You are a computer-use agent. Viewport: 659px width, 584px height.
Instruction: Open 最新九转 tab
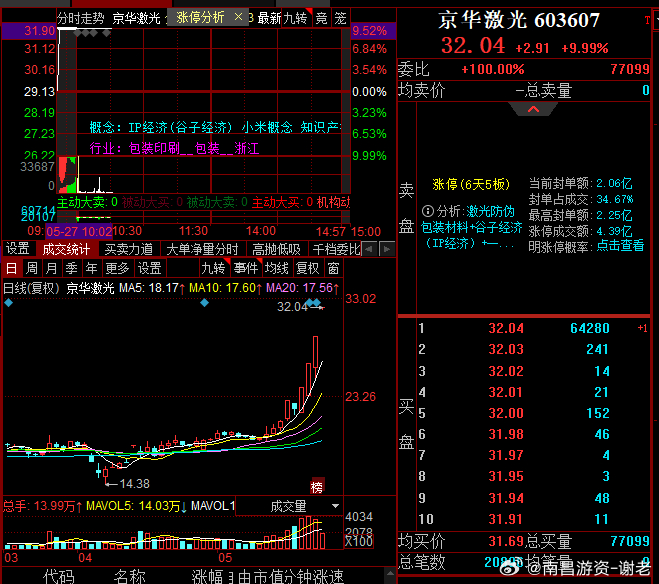tap(281, 18)
